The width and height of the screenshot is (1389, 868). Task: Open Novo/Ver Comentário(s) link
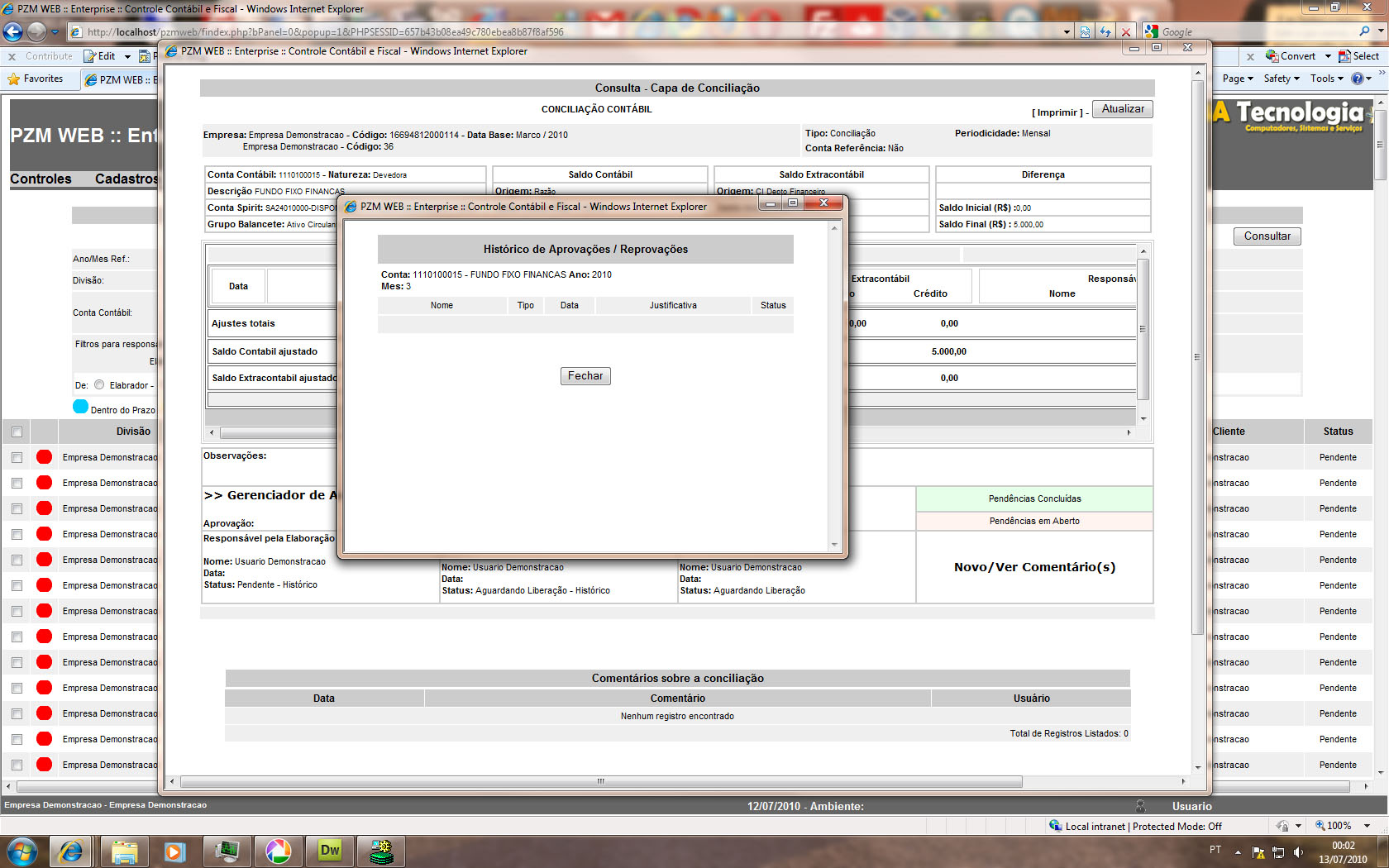pyautogui.click(x=1034, y=567)
